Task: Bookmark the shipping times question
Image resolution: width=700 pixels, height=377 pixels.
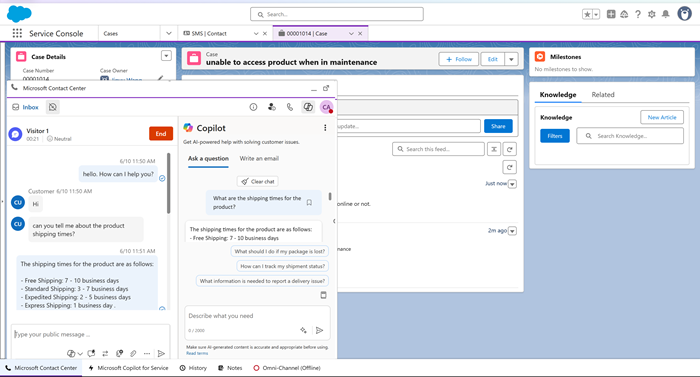Action: tap(309, 202)
